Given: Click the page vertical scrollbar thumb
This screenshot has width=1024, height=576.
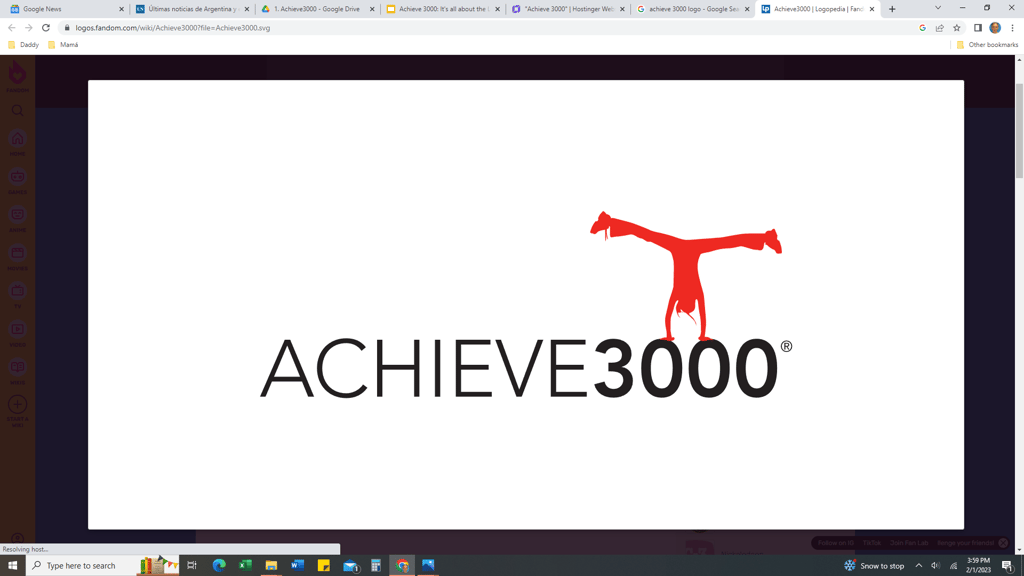Looking at the screenshot, I should click(x=1019, y=131).
